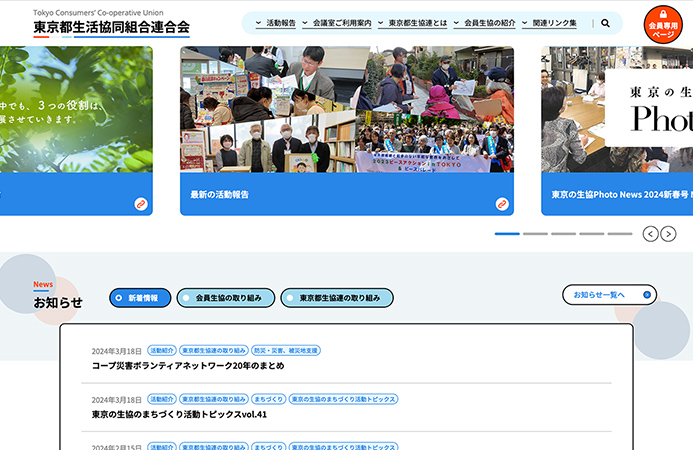Jump to fourth carousel slide indicator

click(592, 234)
